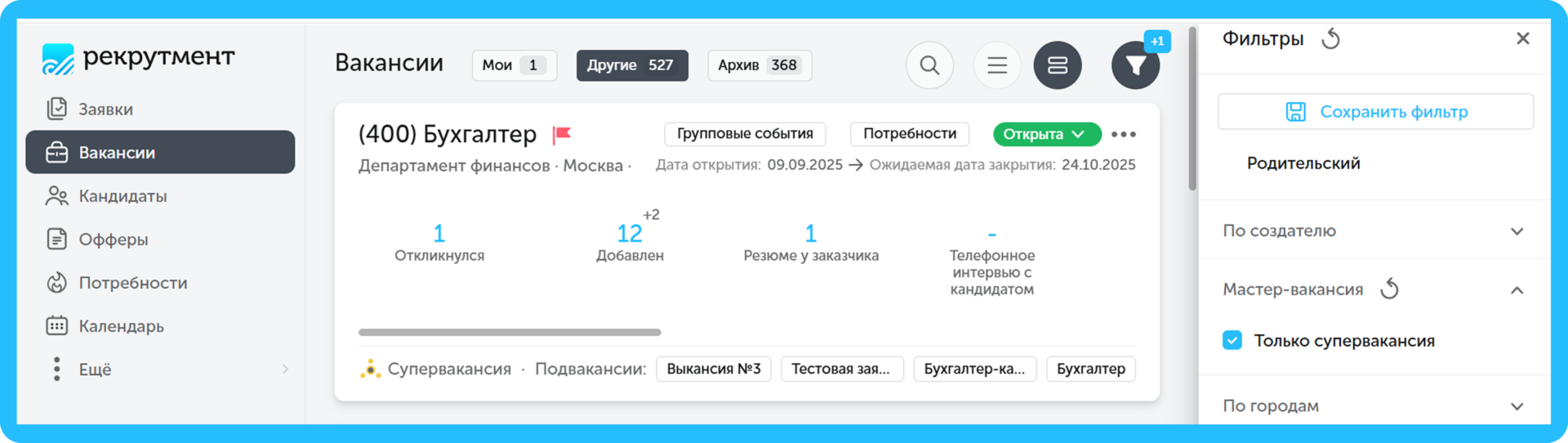
Task: Open the filter funnel icon
Action: [1135, 65]
